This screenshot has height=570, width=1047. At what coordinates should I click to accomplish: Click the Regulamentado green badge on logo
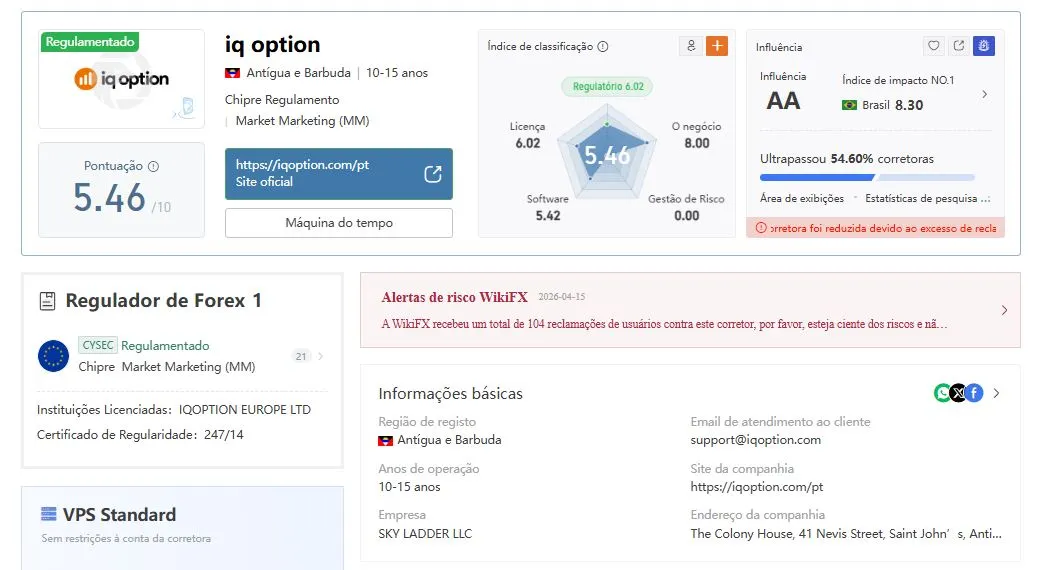click(89, 41)
